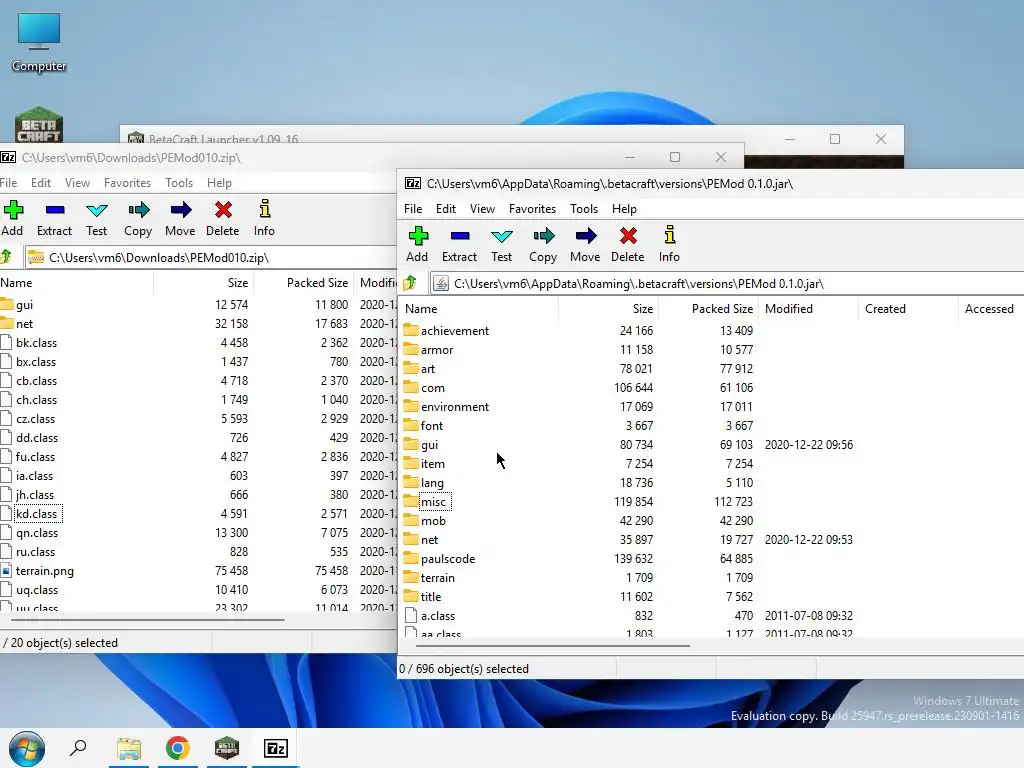The image size is (1024, 768).
Task: Click Move icon in PEMod 0.1.0.jar window
Action: [586, 235]
